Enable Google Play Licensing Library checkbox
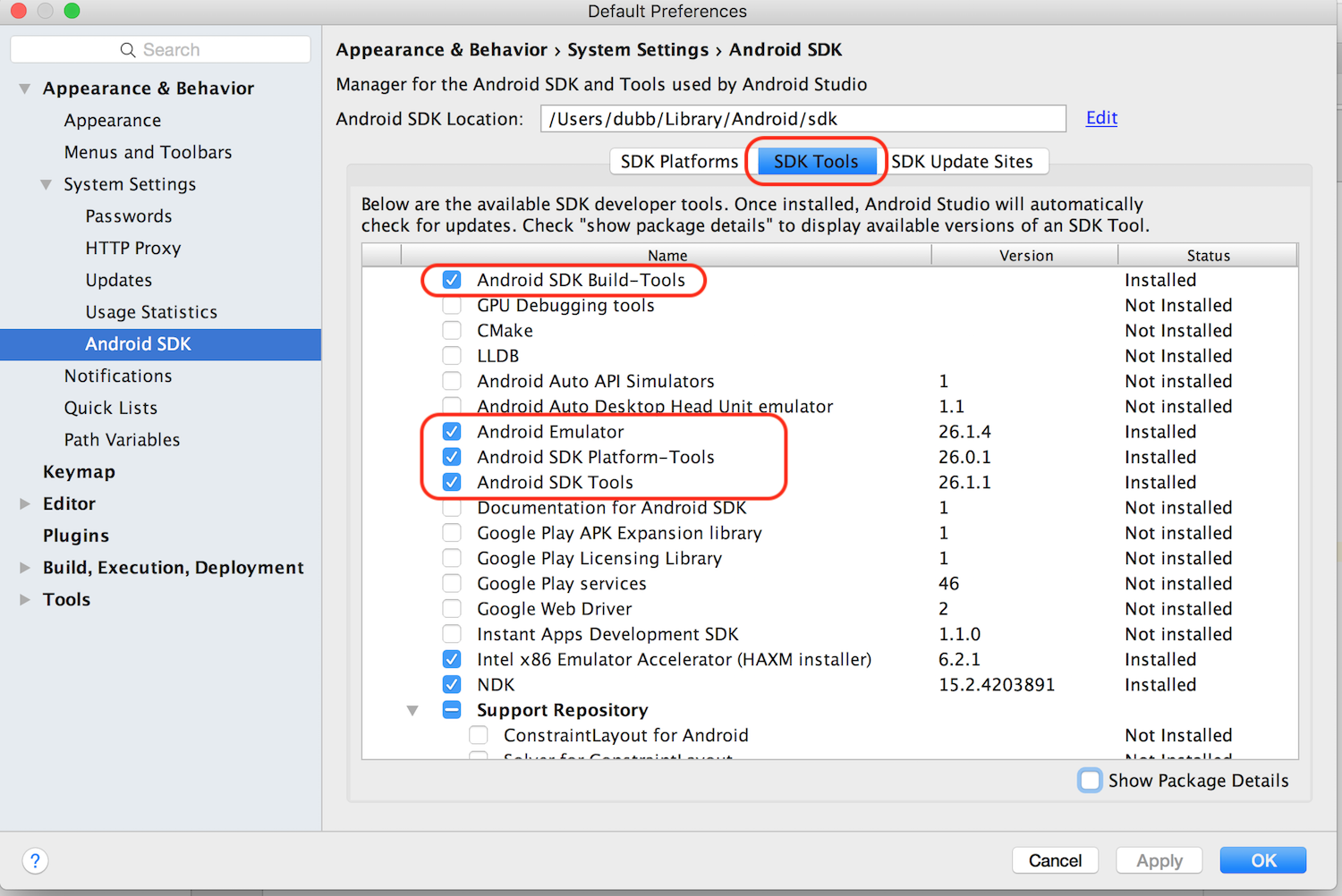The width and height of the screenshot is (1342, 896). click(452, 558)
